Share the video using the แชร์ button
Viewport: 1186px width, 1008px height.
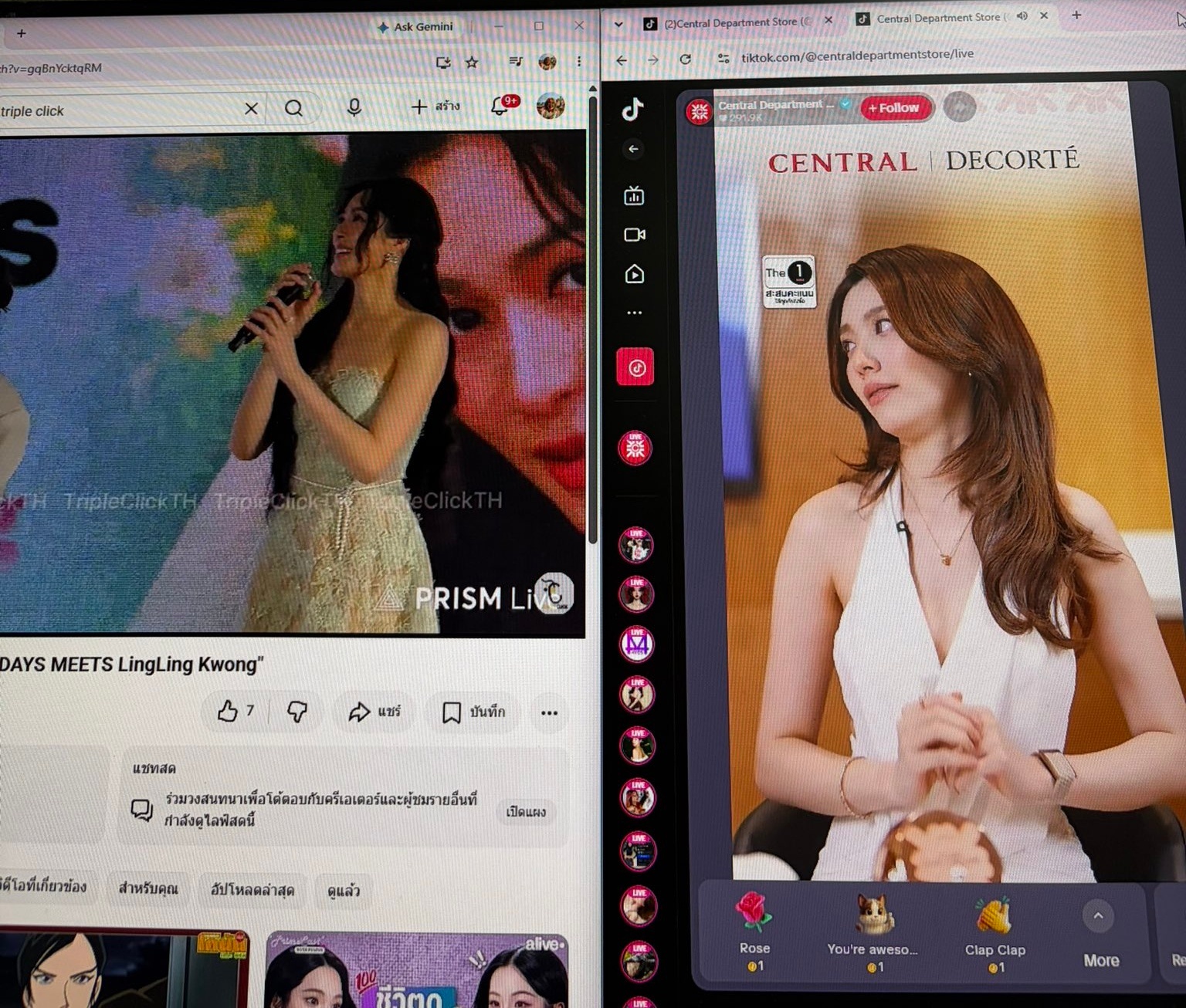[374, 712]
